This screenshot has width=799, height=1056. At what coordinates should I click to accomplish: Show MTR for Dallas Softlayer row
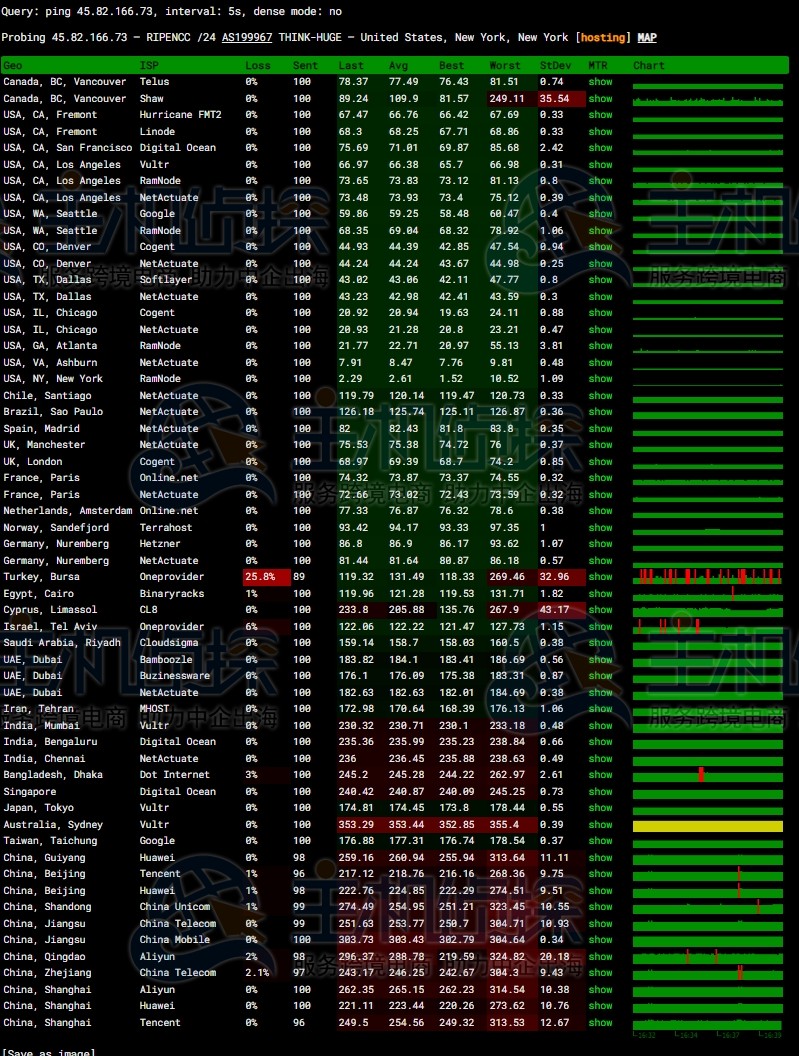[600, 279]
